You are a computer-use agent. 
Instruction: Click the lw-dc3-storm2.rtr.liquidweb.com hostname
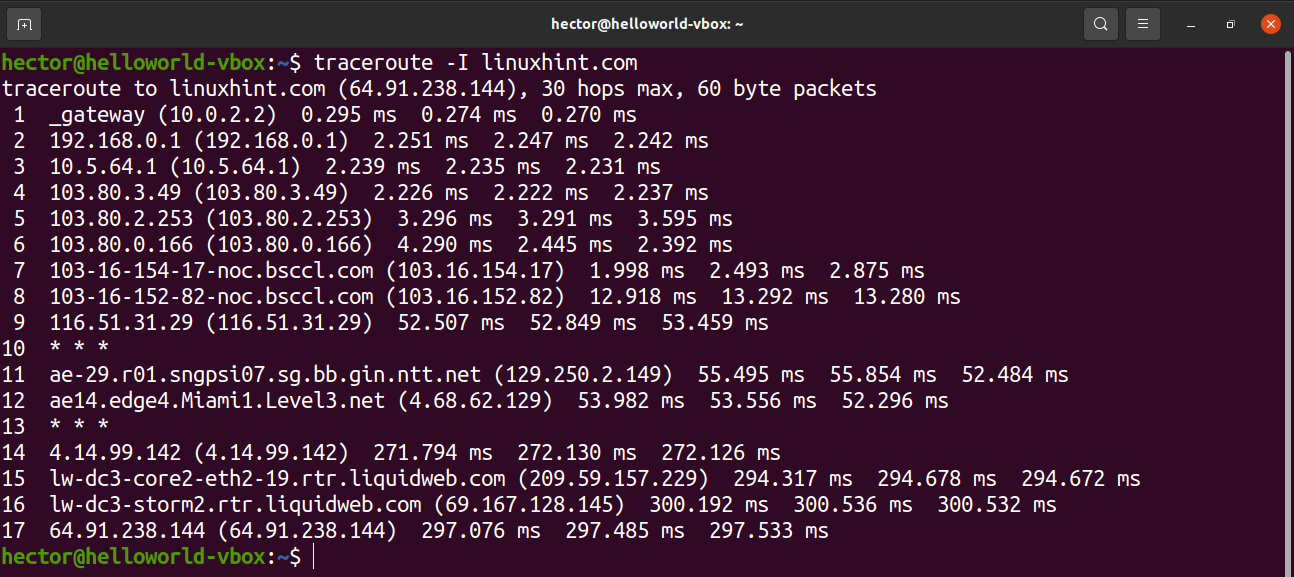click(235, 505)
